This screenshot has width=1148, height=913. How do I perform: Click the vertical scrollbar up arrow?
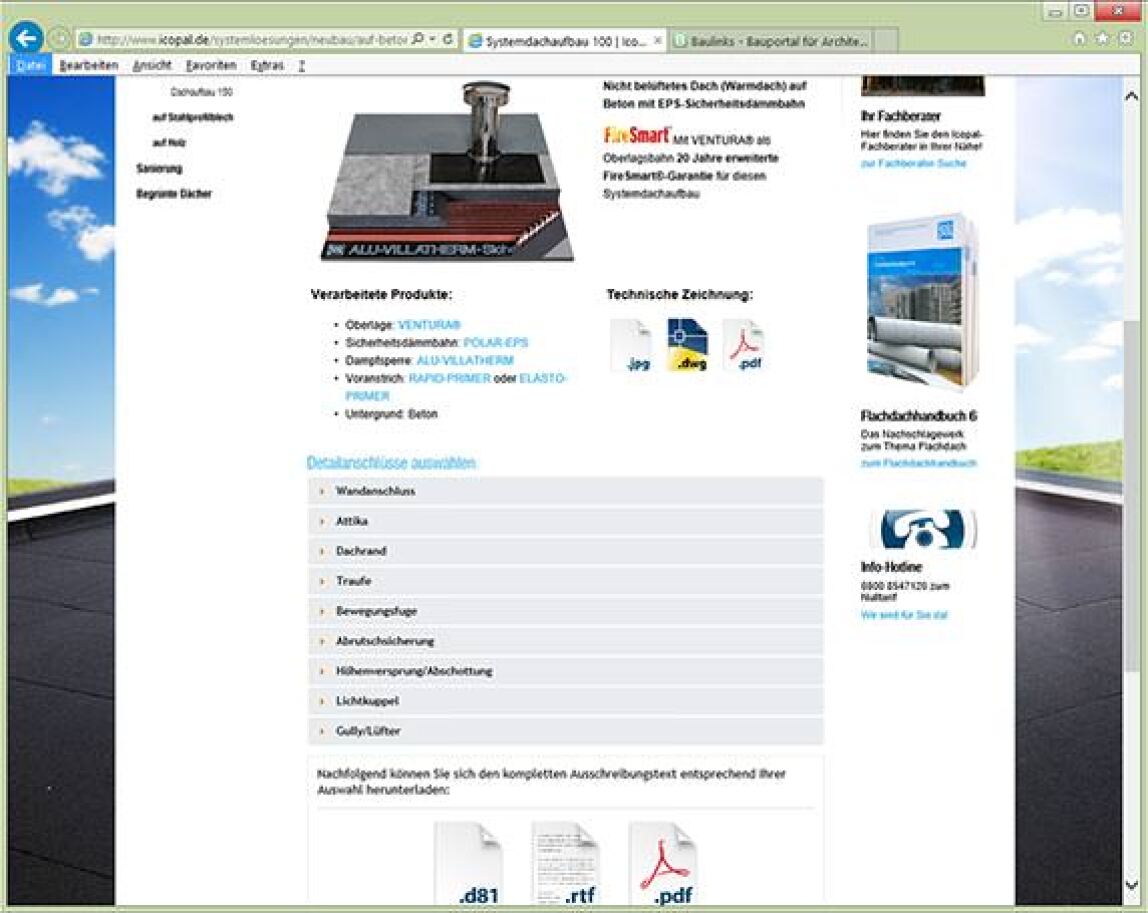tap(1131, 96)
